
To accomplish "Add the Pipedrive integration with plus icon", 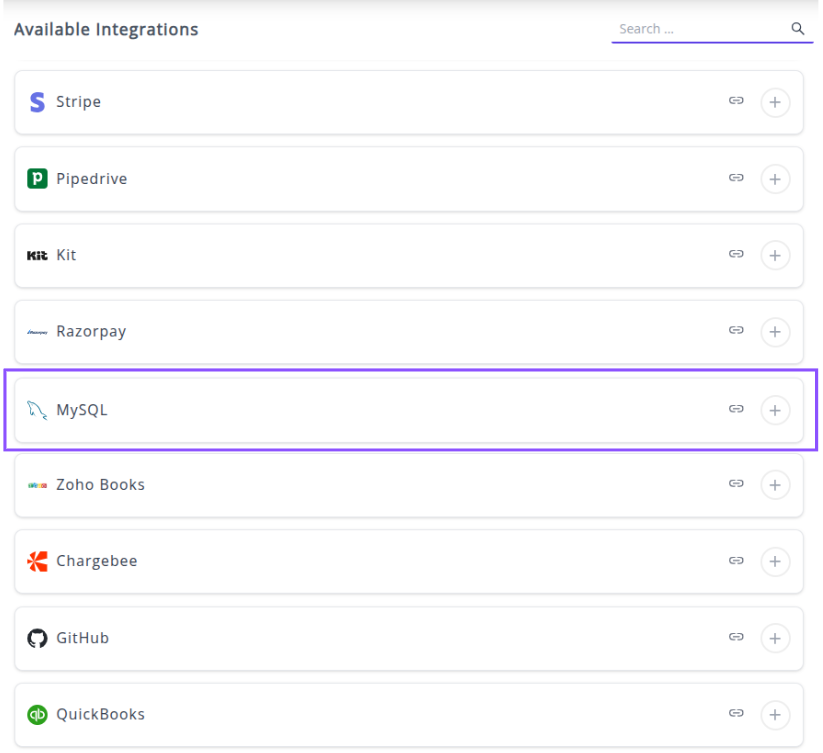I will 775,179.
